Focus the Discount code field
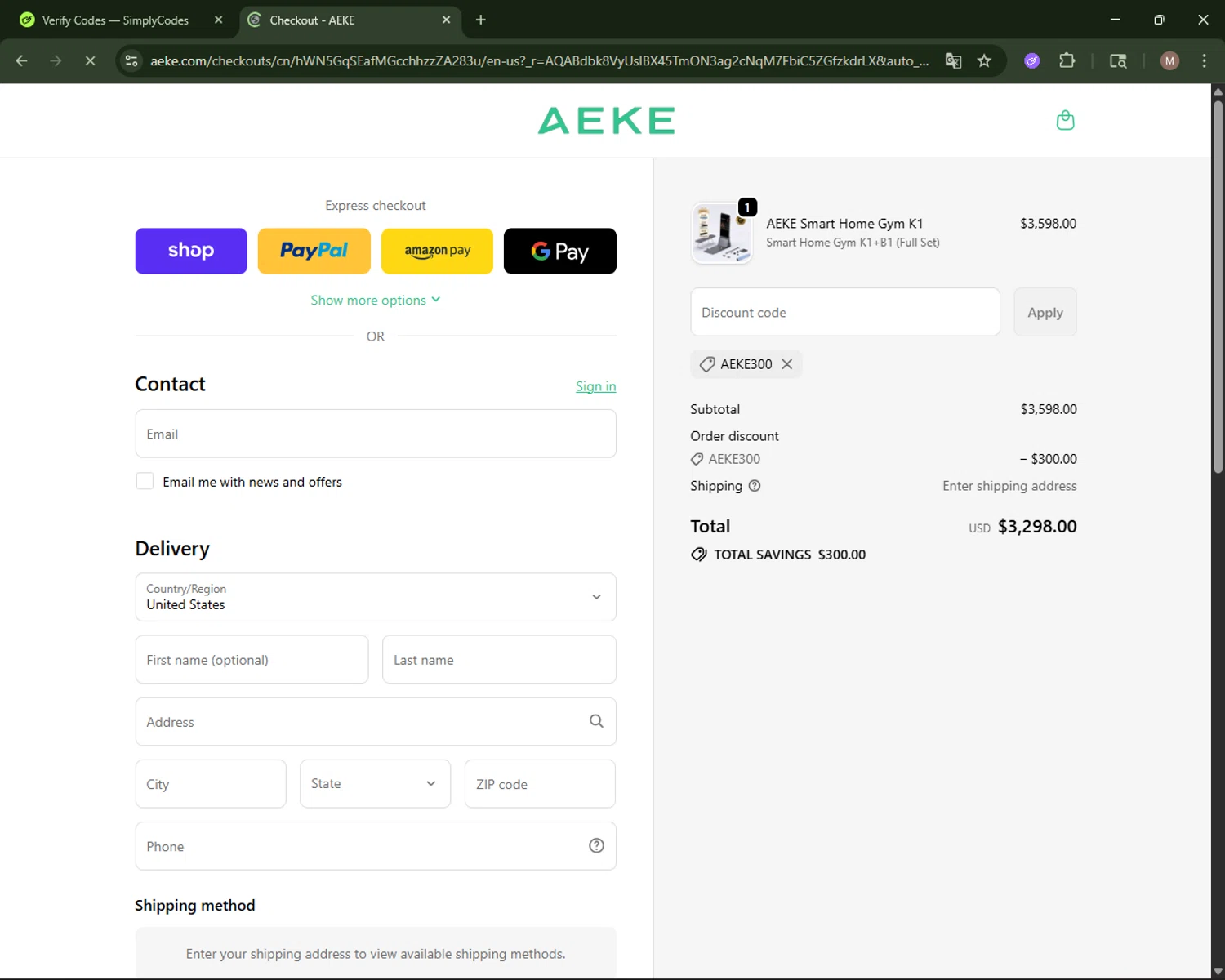The image size is (1225, 980). tap(845, 312)
